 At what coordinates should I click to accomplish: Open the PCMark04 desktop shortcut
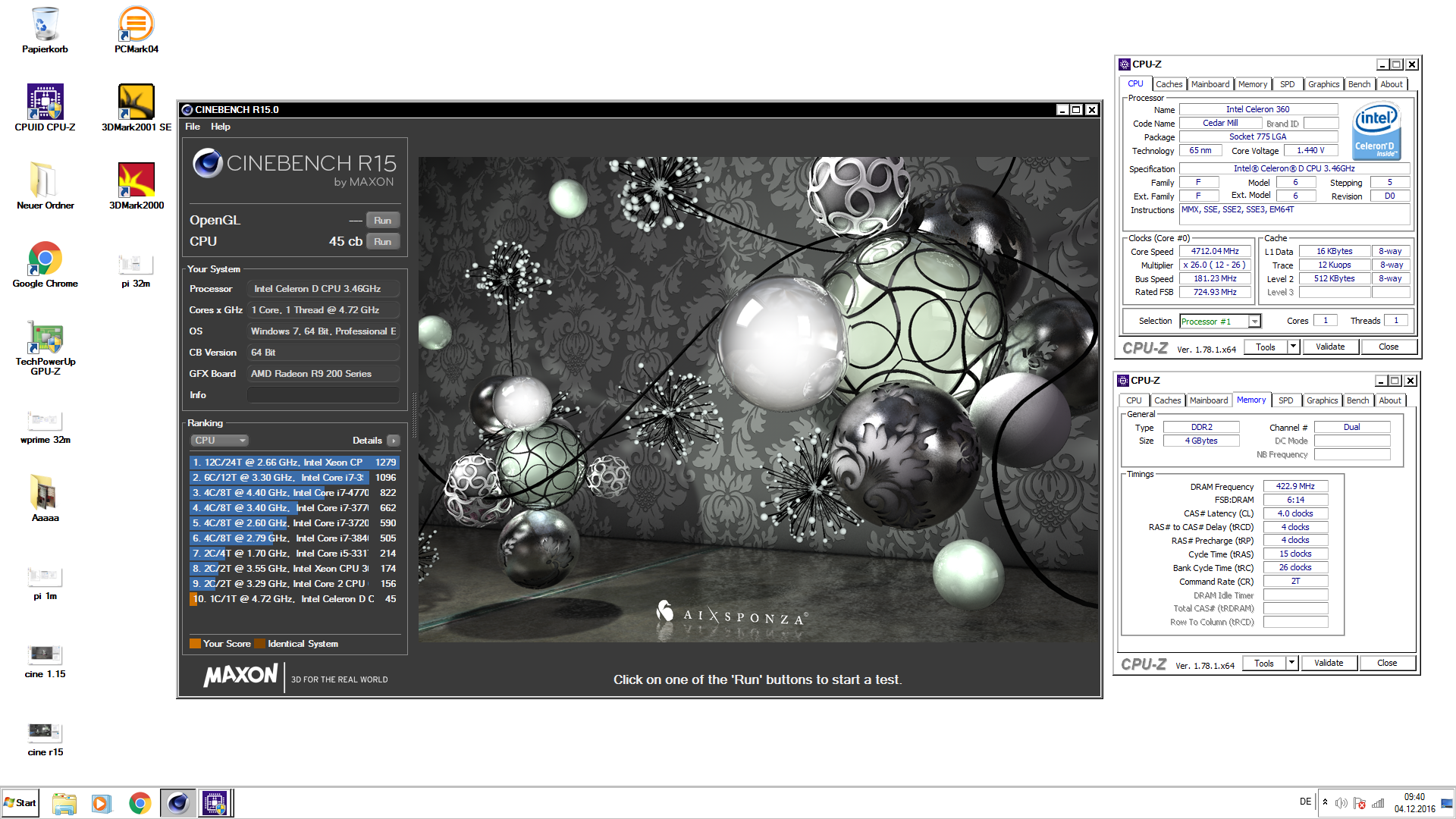pyautogui.click(x=136, y=30)
